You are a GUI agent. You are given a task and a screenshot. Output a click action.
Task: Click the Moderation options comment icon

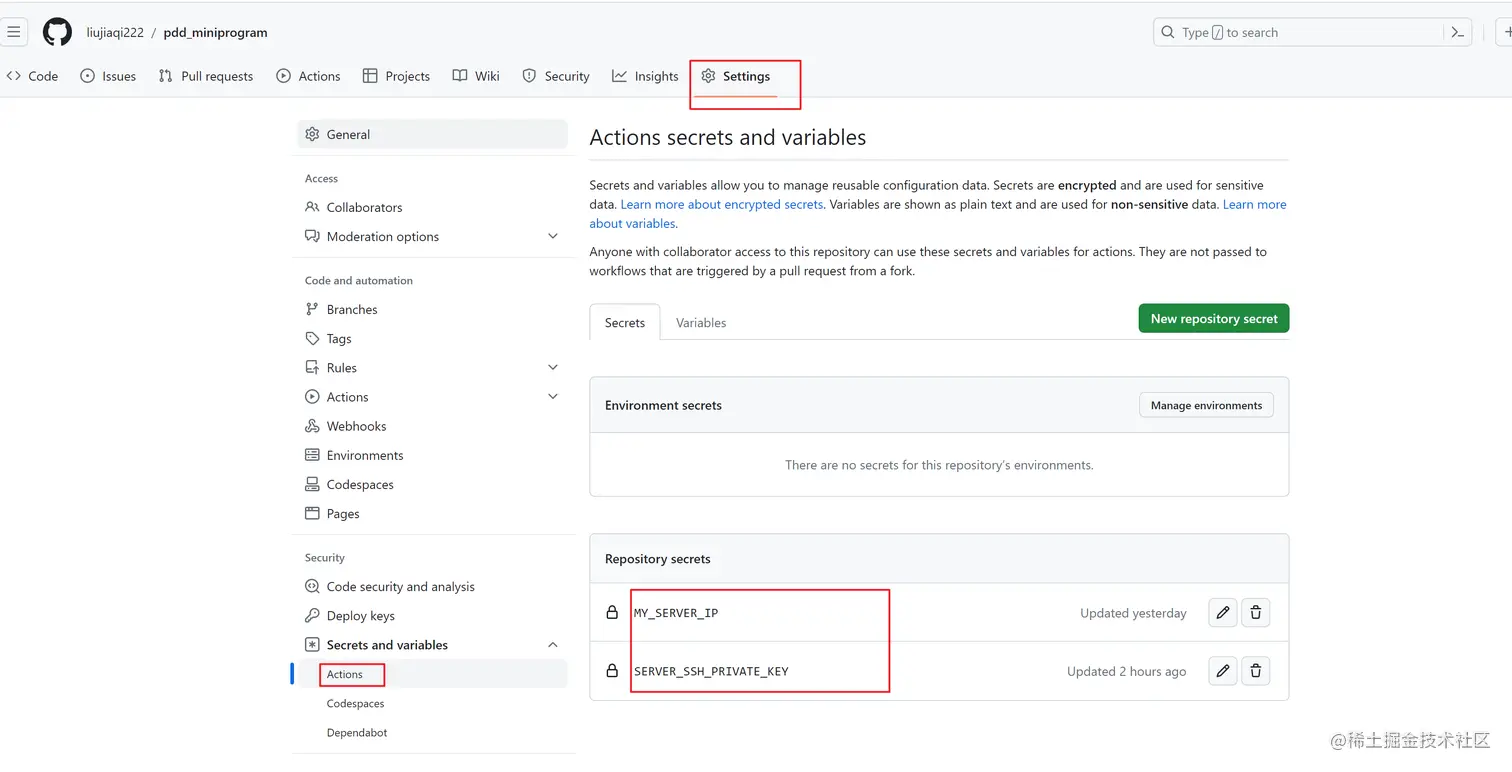(x=312, y=236)
